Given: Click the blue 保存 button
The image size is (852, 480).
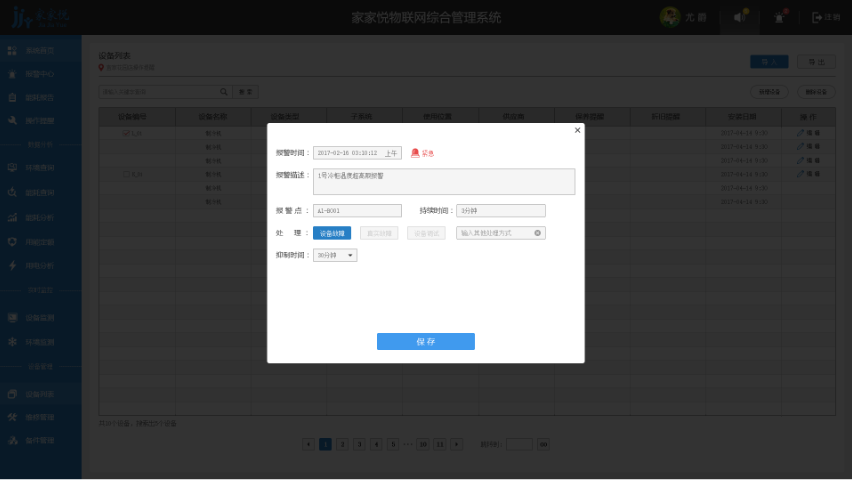Looking at the screenshot, I should (425, 341).
